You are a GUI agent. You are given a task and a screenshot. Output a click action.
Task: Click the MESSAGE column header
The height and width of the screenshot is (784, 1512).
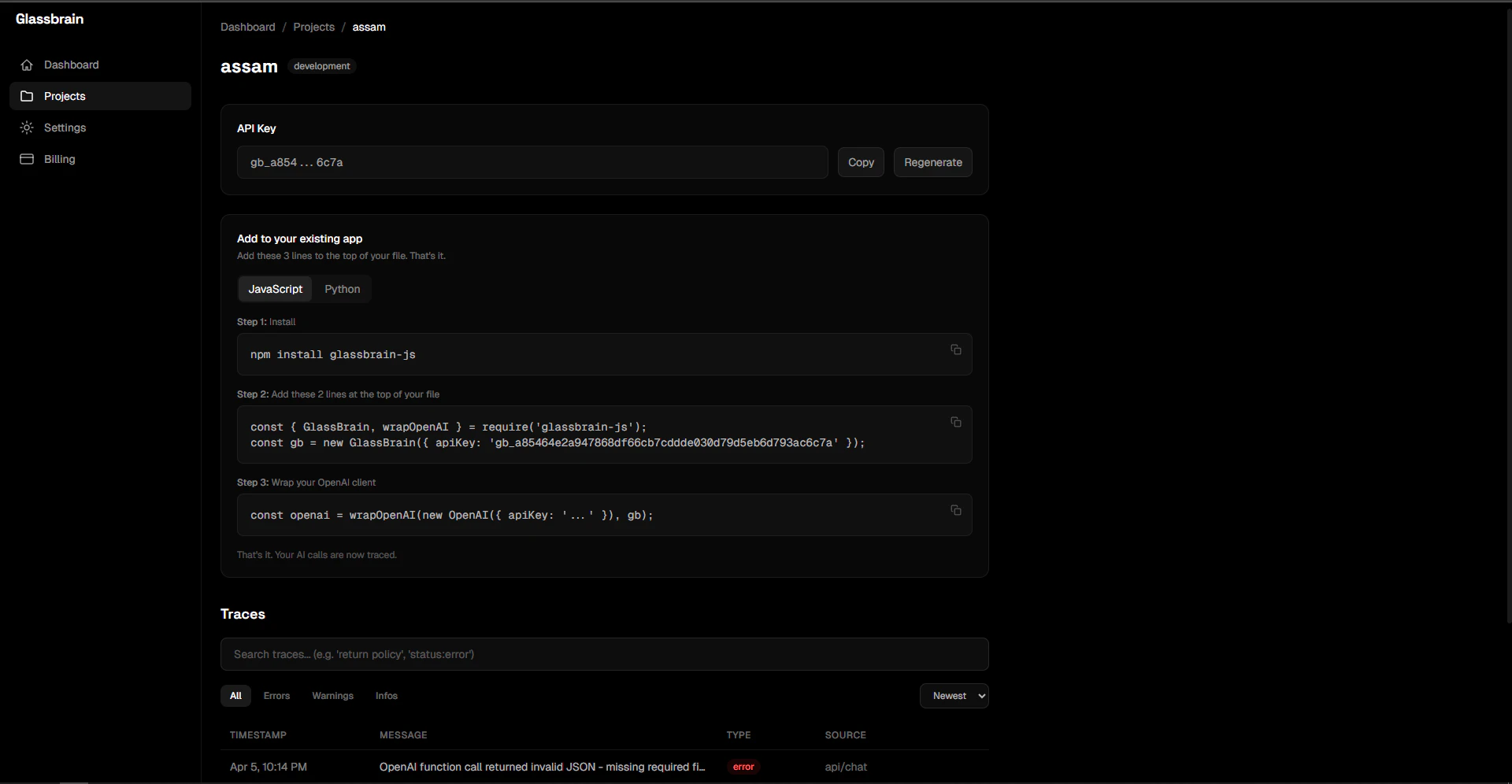coord(403,735)
